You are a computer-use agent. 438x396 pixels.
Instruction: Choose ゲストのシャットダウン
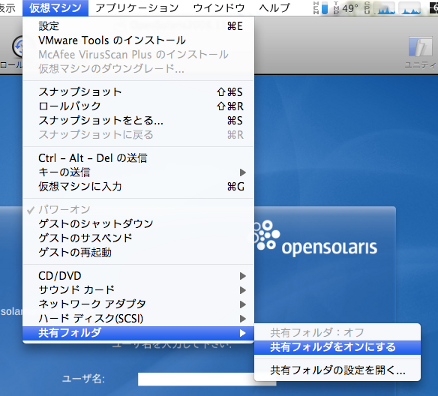pyautogui.click(x=138, y=223)
